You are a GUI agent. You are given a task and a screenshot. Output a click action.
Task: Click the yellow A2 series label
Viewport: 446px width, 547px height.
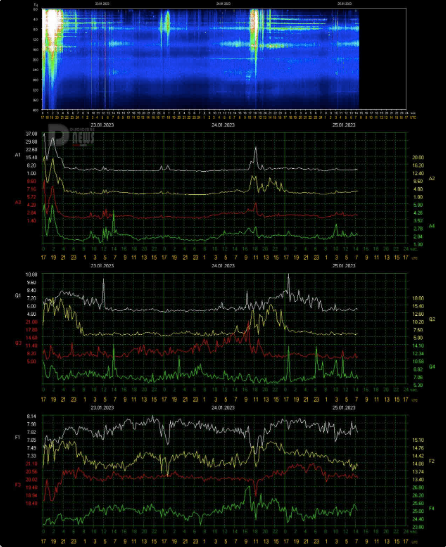click(432, 178)
